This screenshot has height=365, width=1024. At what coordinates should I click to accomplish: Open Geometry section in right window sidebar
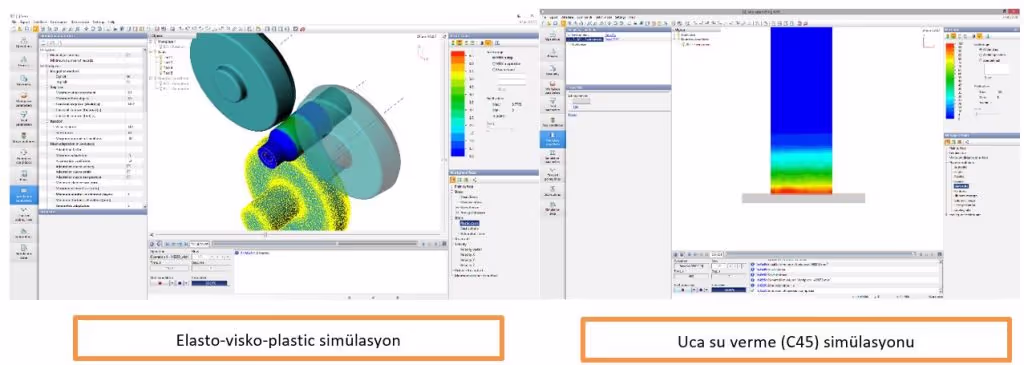(x=552, y=71)
